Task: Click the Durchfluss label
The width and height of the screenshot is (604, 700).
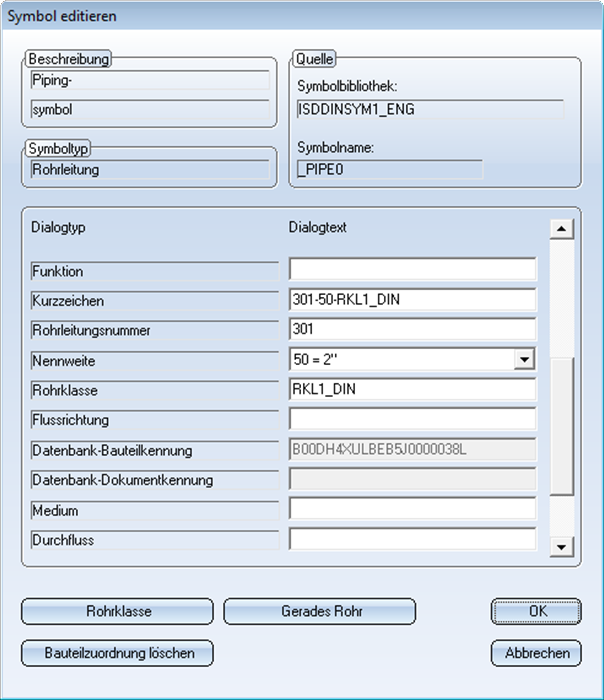Action: coord(155,540)
